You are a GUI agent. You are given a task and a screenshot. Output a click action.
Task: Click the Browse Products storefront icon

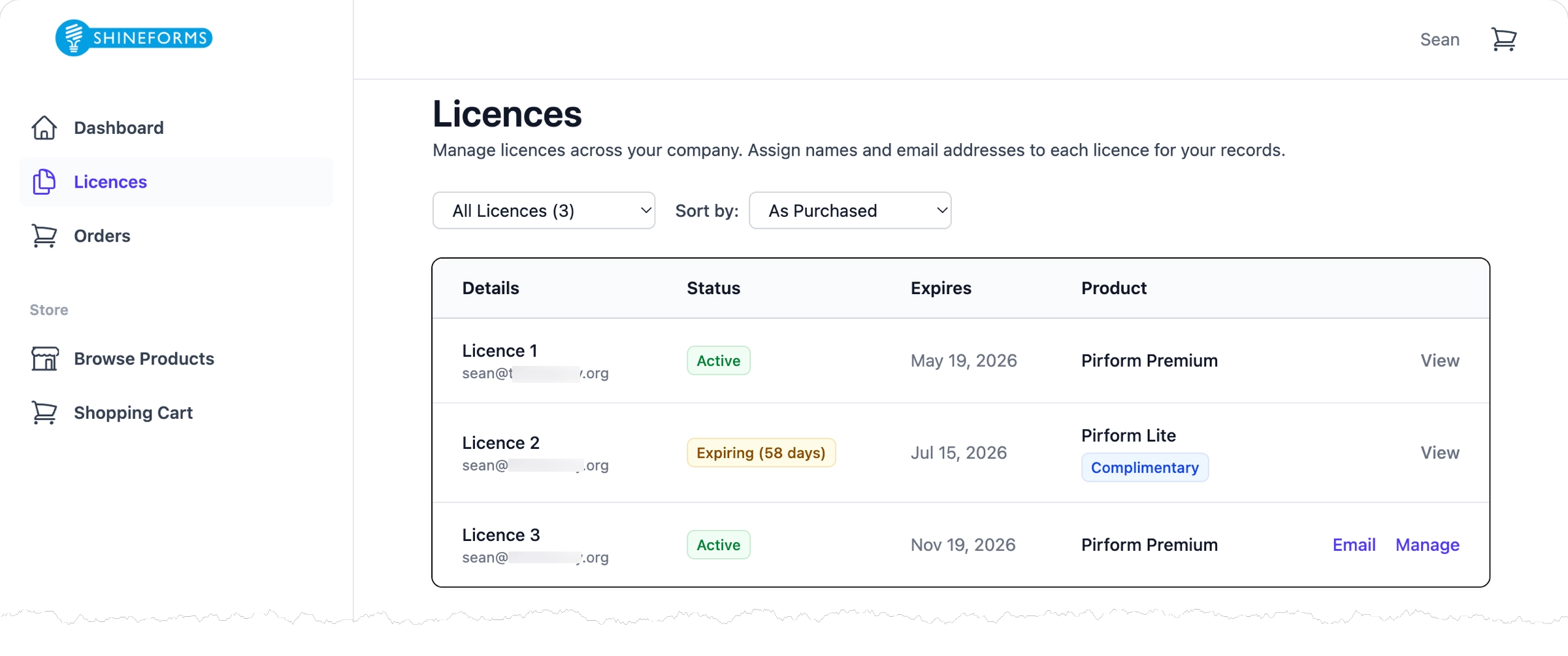44,359
